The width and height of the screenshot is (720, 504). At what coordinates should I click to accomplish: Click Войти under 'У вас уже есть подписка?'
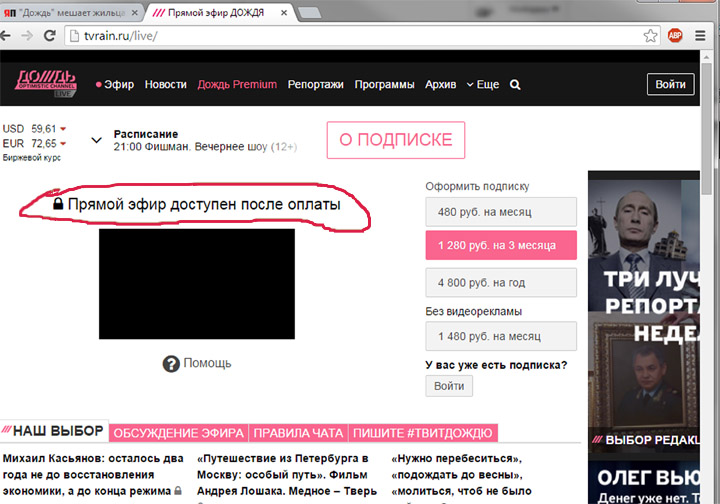pyautogui.click(x=449, y=386)
